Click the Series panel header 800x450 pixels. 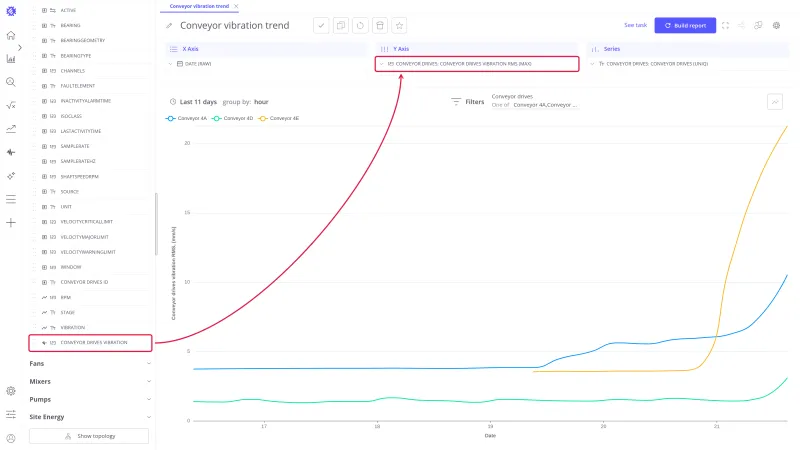(x=688, y=49)
